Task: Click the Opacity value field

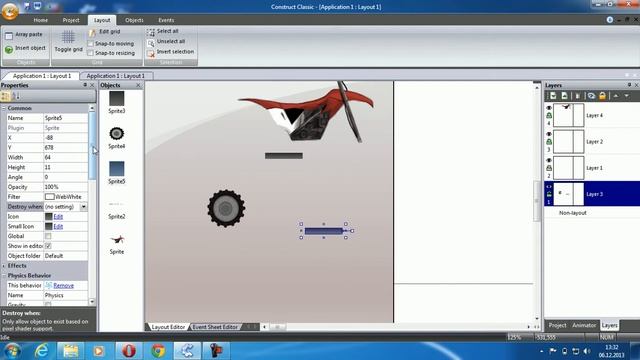Action: click(65, 187)
